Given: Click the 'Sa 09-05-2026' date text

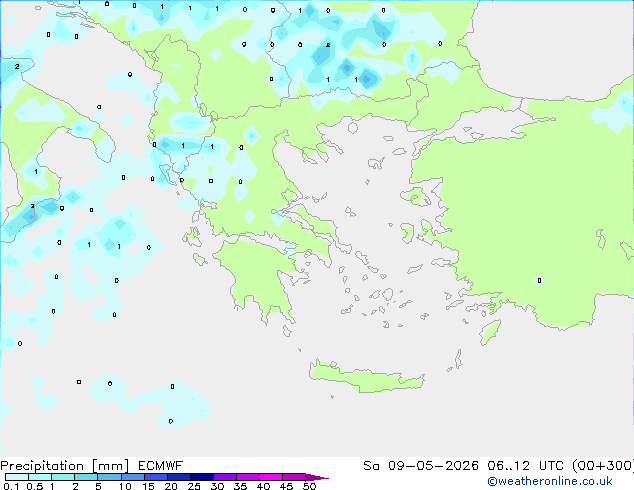Looking at the screenshot, I should (421, 466).
